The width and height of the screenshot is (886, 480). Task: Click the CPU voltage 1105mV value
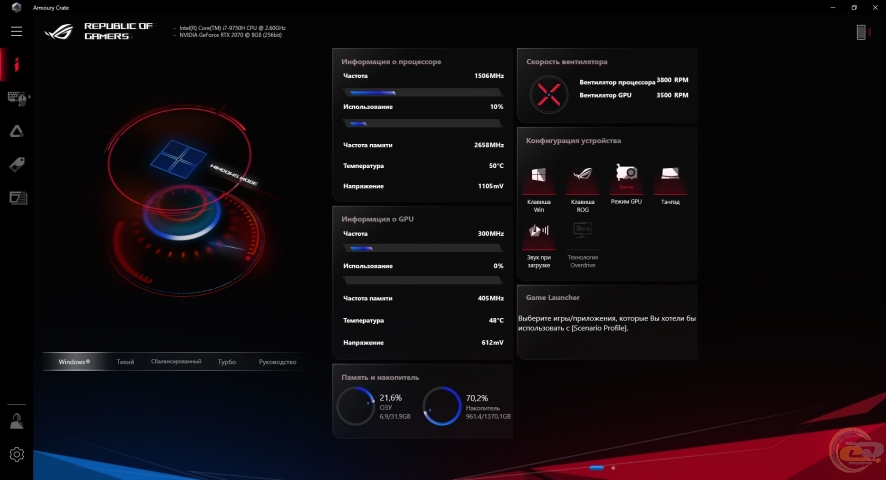(490, 186)
